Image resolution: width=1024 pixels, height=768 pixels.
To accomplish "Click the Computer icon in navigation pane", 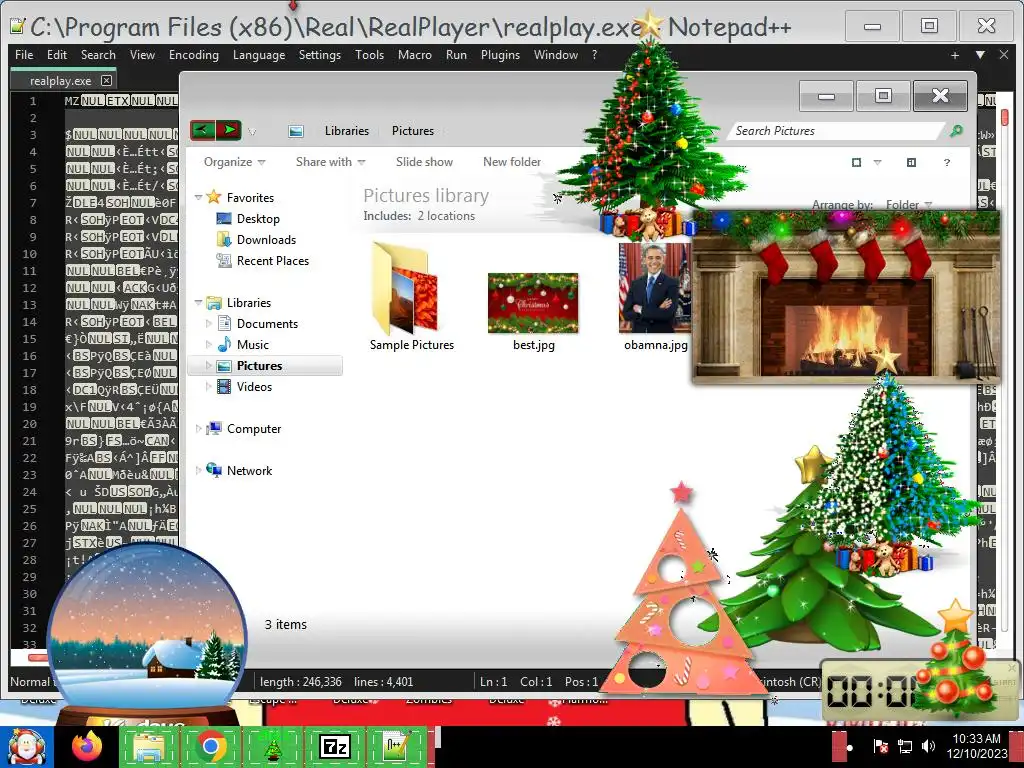I will point(214,428).
